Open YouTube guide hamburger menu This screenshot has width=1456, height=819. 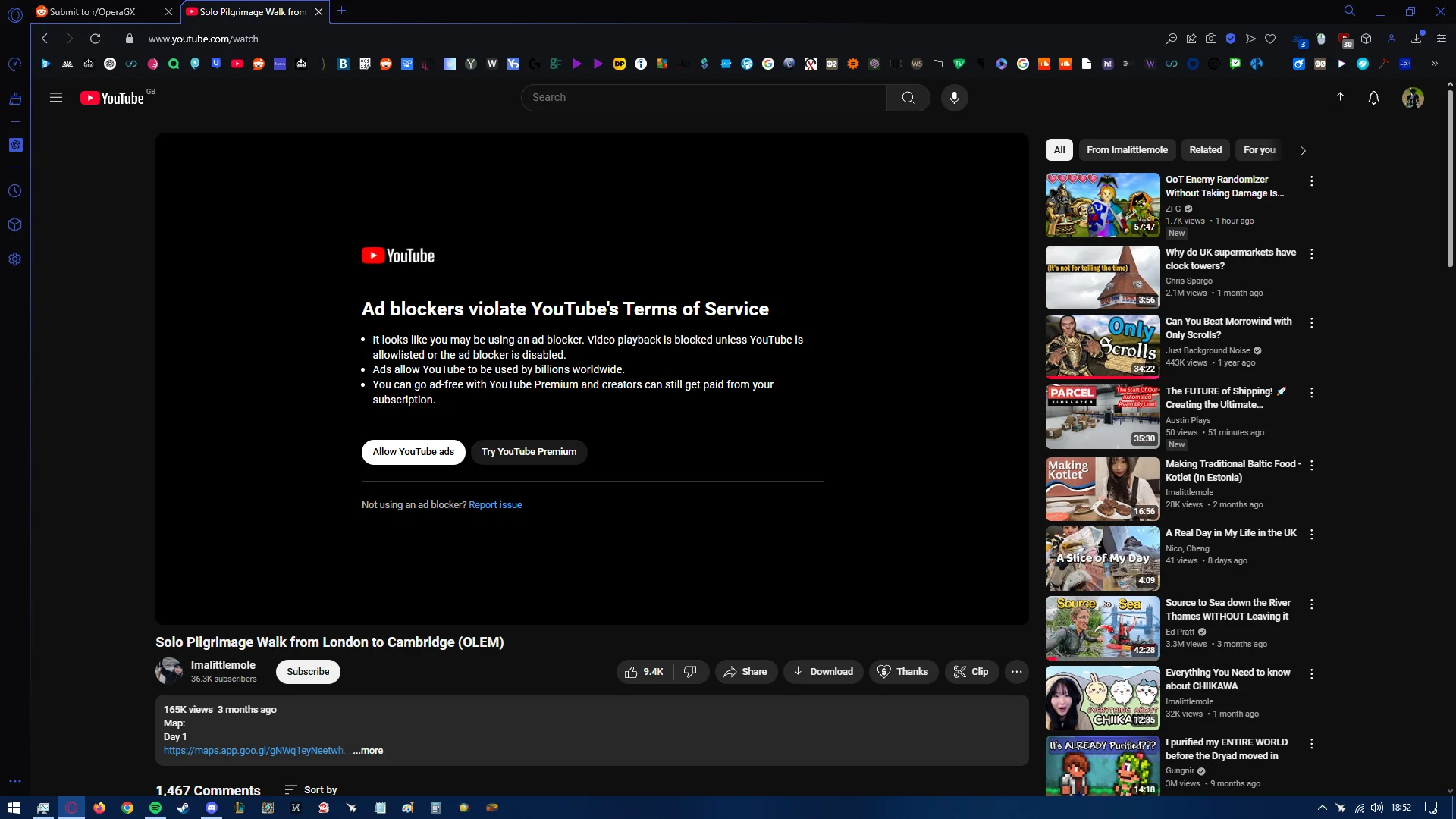pos(56,98)
